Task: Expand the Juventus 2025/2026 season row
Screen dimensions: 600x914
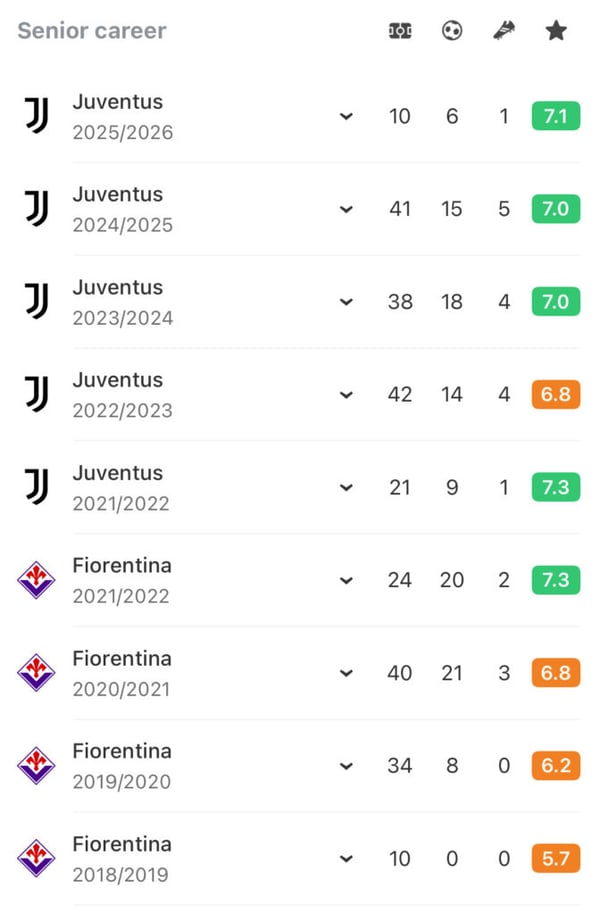Action: tap(346, 117)
